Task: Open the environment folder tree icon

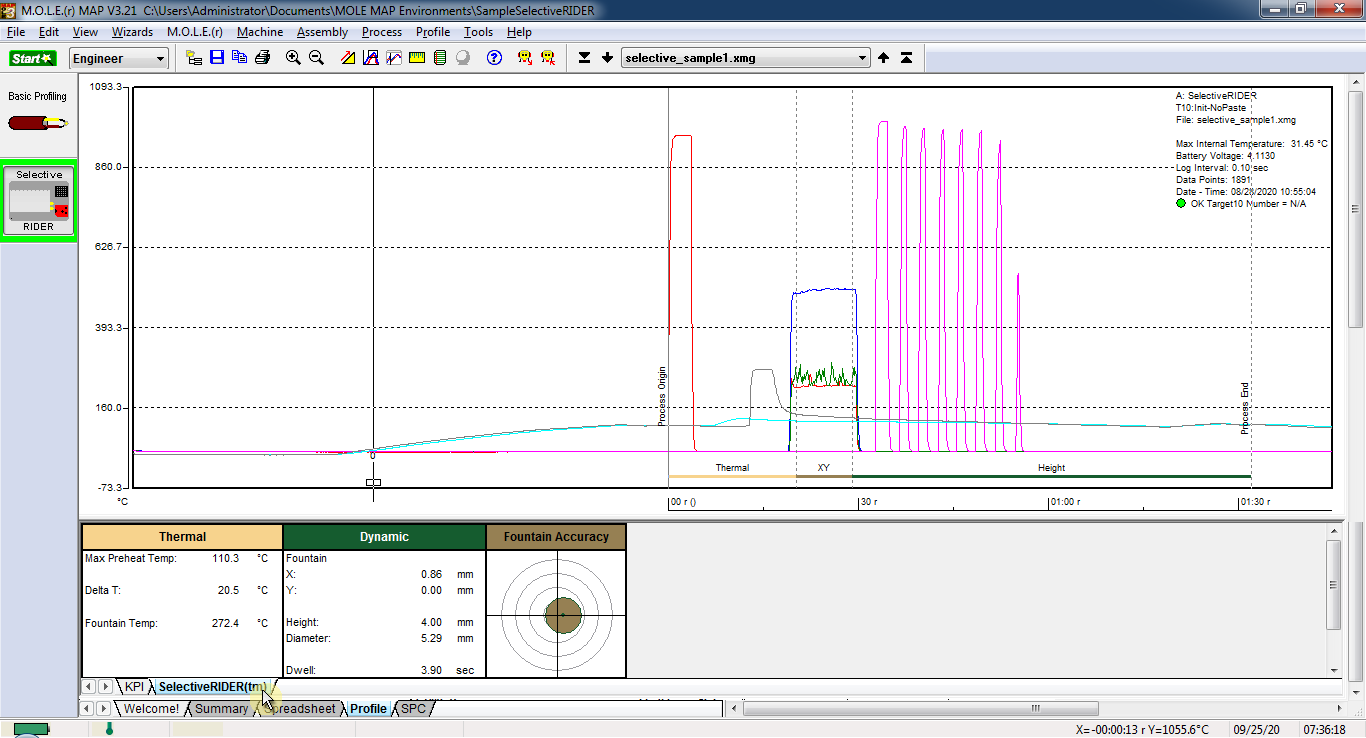Action: coord(194,58)
